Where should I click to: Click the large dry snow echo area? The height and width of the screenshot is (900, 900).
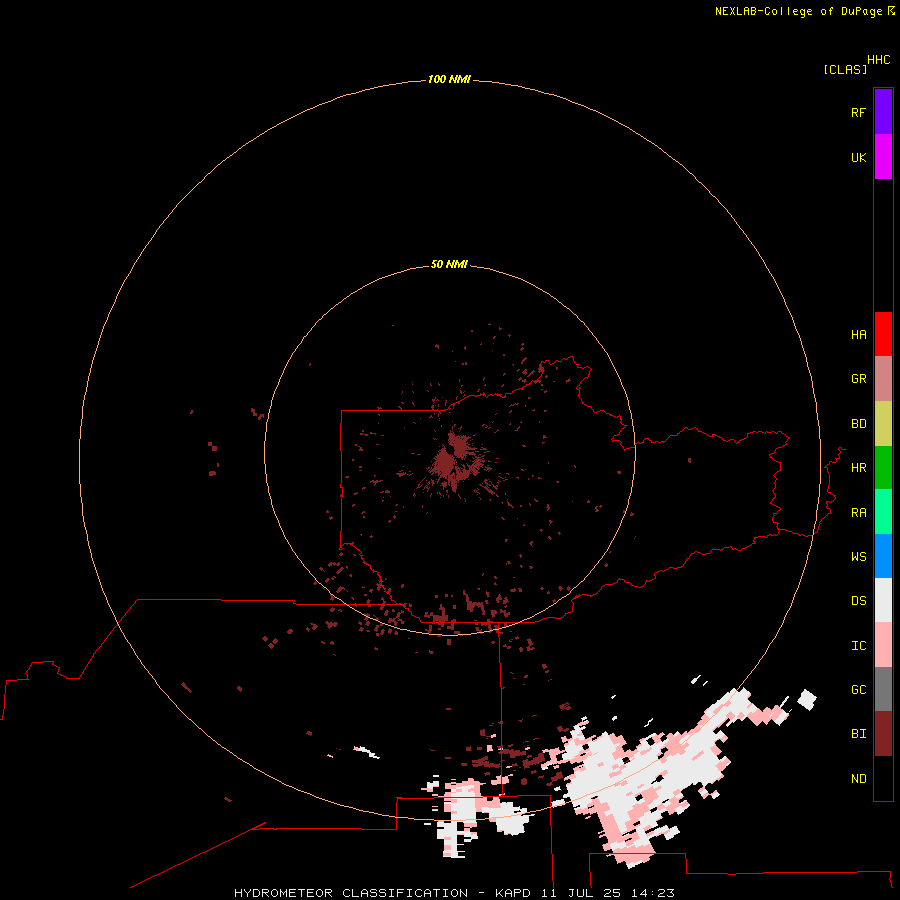click(643, 775)
